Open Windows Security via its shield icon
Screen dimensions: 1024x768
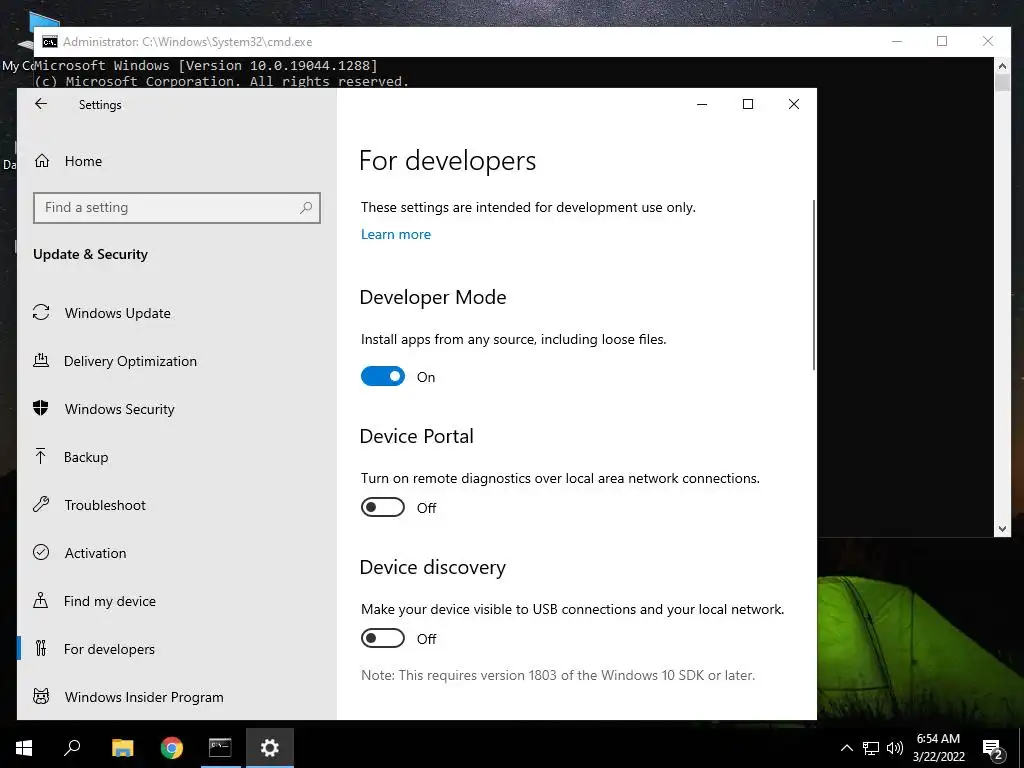pyautogui.click(x=41, y=409)
